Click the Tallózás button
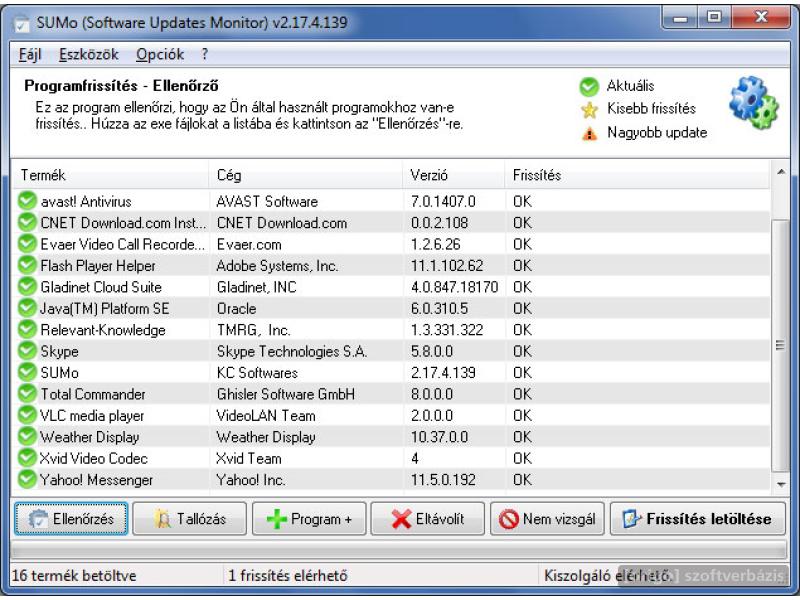Image resolution: width=800 pixels, height=600 pixels. (x=190, y=519)
